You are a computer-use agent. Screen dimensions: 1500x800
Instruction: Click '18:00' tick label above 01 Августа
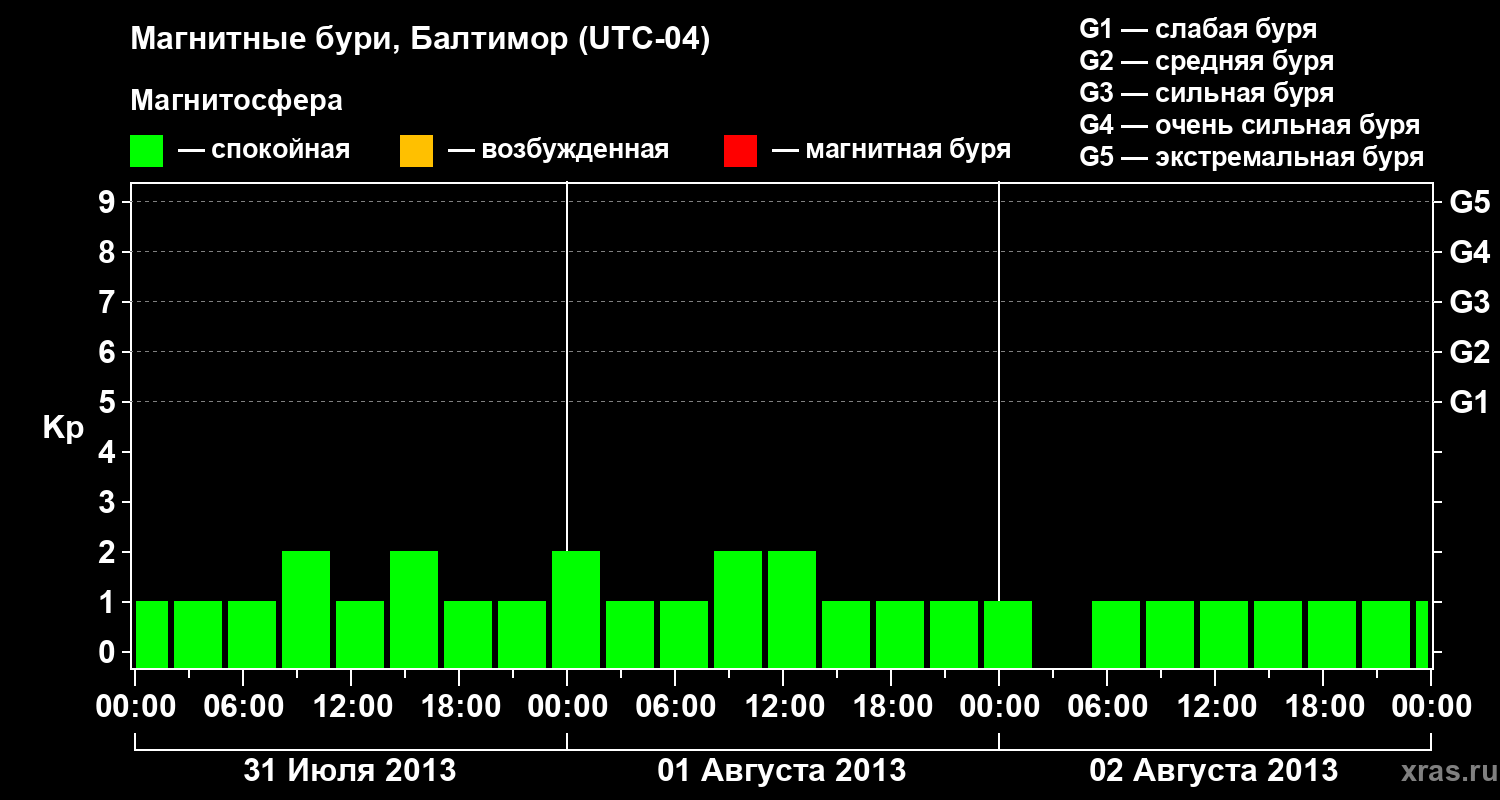[891, 707]
